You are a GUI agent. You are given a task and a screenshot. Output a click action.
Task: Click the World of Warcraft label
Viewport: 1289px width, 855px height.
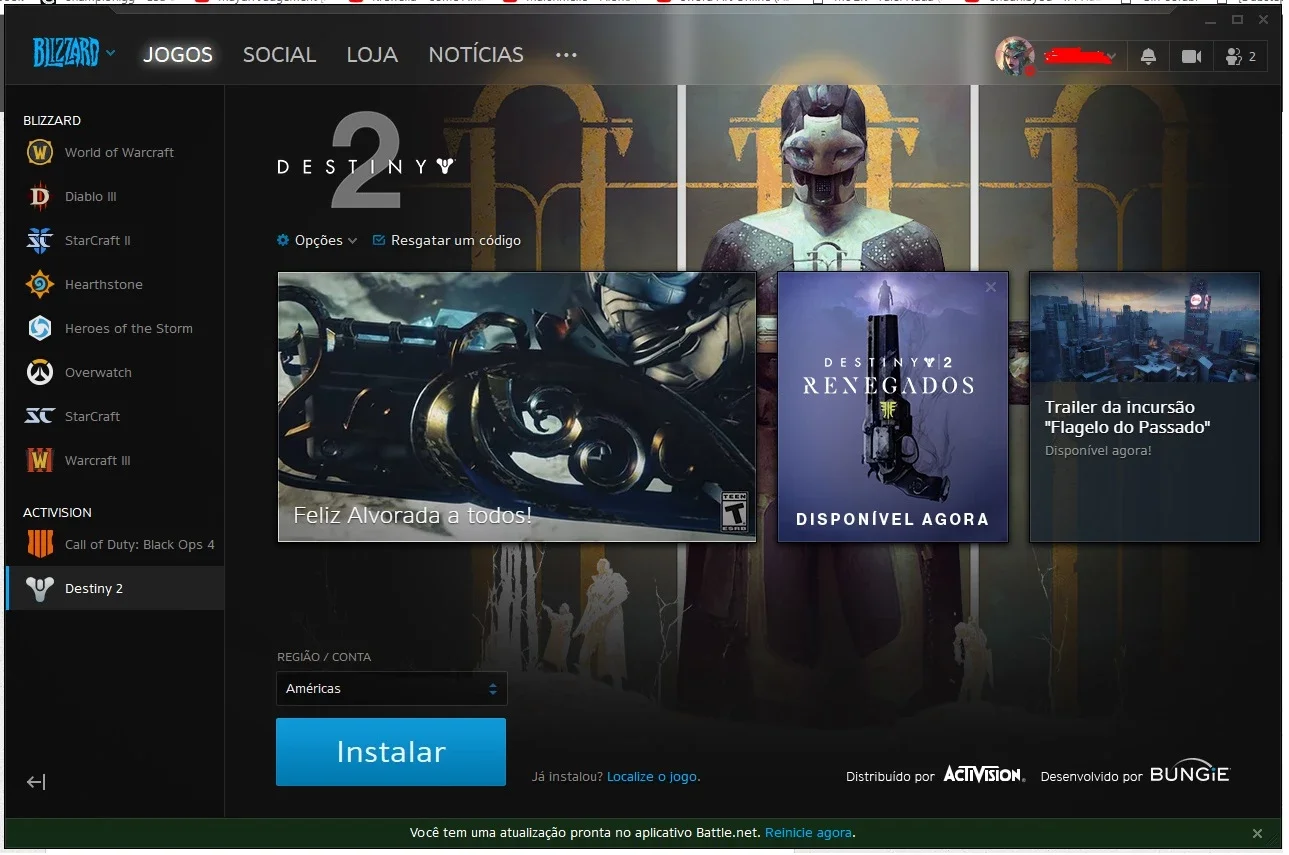[119, 153]
